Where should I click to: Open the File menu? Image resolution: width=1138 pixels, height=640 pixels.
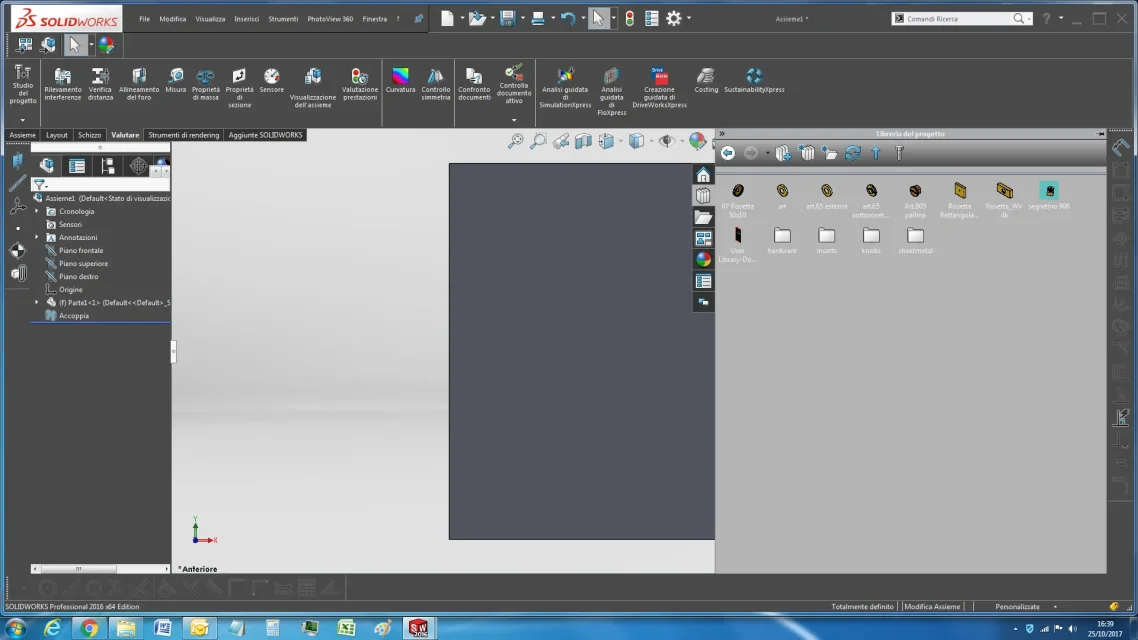click(x=144, y=19)
